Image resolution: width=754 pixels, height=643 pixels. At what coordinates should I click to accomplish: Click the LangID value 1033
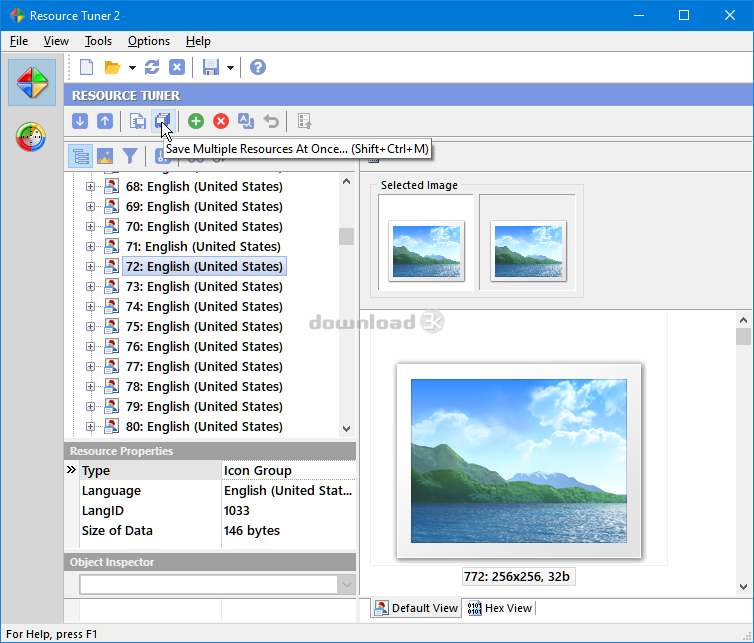(x=237, y=511)
